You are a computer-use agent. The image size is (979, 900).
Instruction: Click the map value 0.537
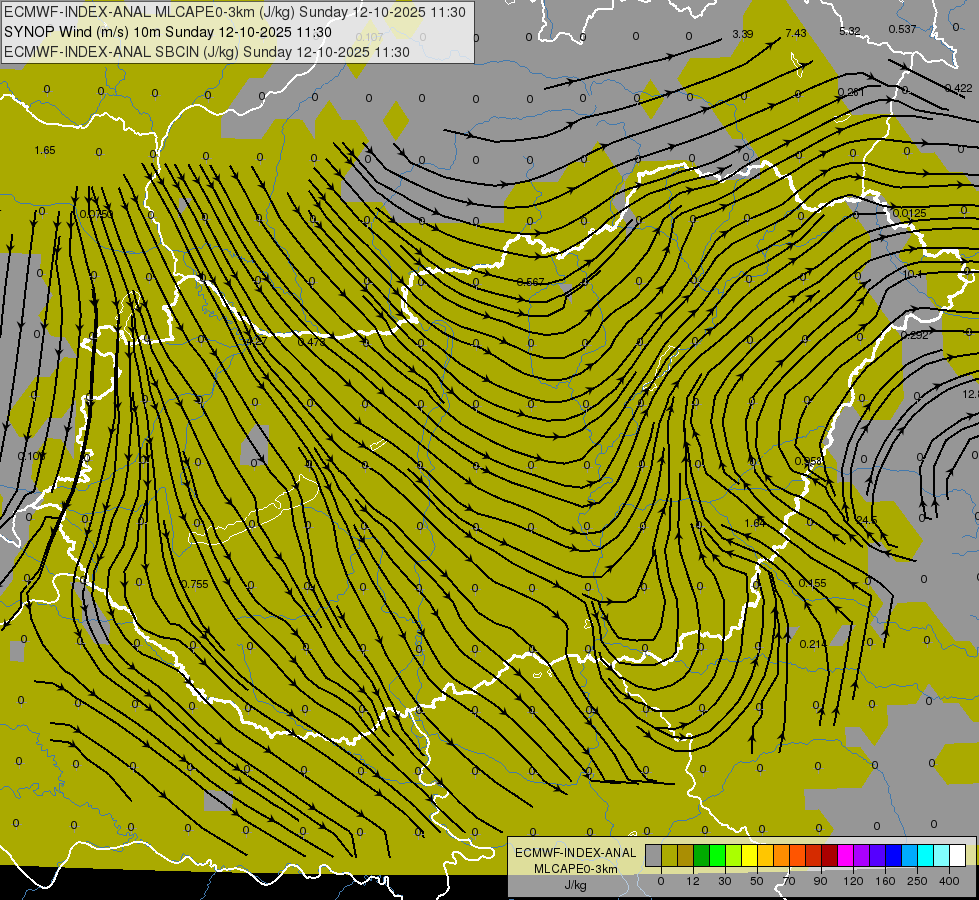point(902,29)
